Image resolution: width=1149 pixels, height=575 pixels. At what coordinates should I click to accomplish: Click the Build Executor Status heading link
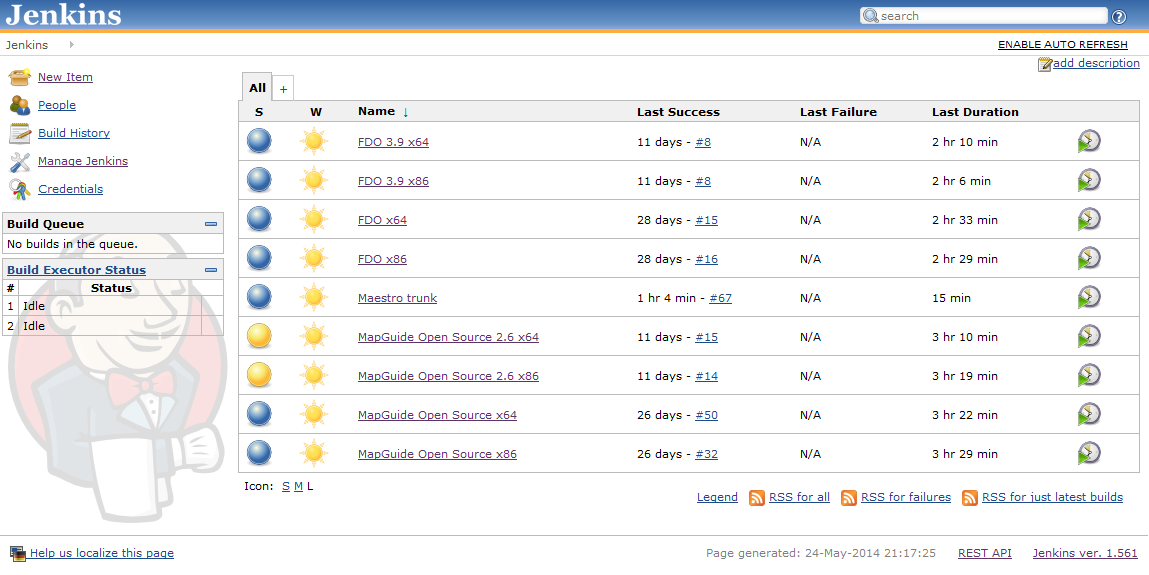point(76,270)
